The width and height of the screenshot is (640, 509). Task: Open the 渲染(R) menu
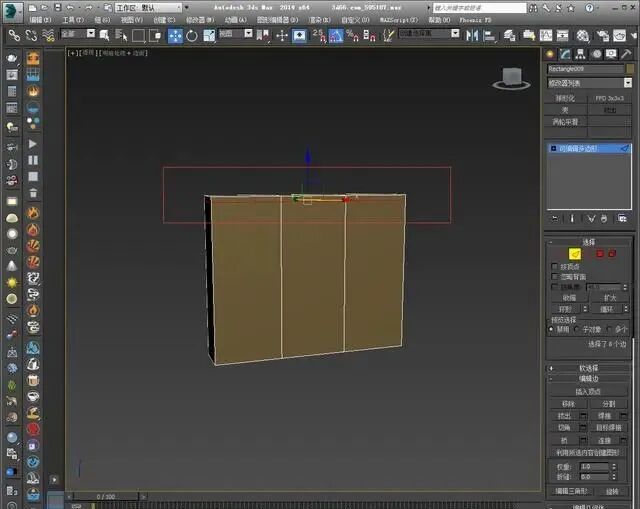(320, 20)
